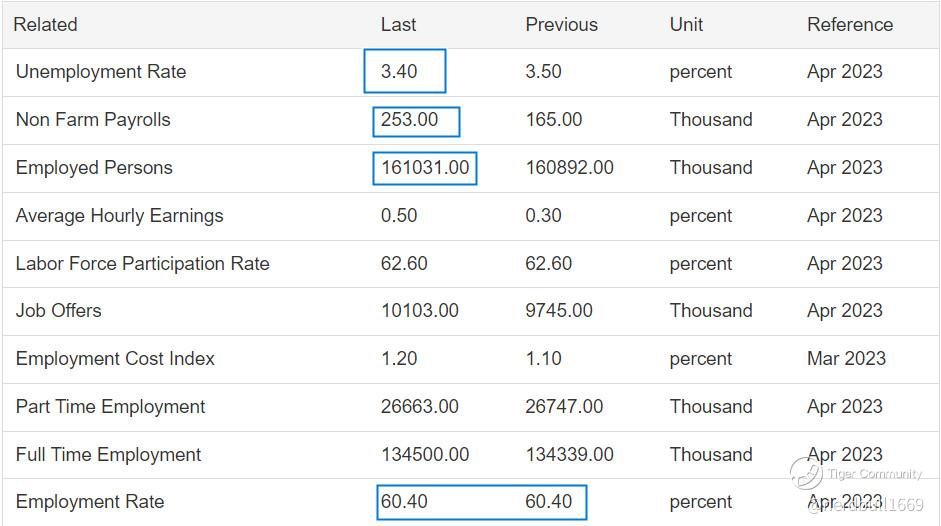Click the 60.40 Employment Rate last value
This screenshot has width=941, height=526.
(x=404, y=502)
